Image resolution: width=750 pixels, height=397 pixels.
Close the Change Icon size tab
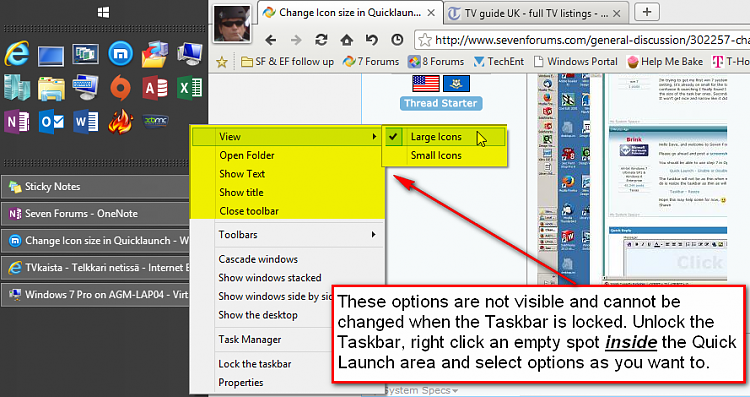pos(431,13)
